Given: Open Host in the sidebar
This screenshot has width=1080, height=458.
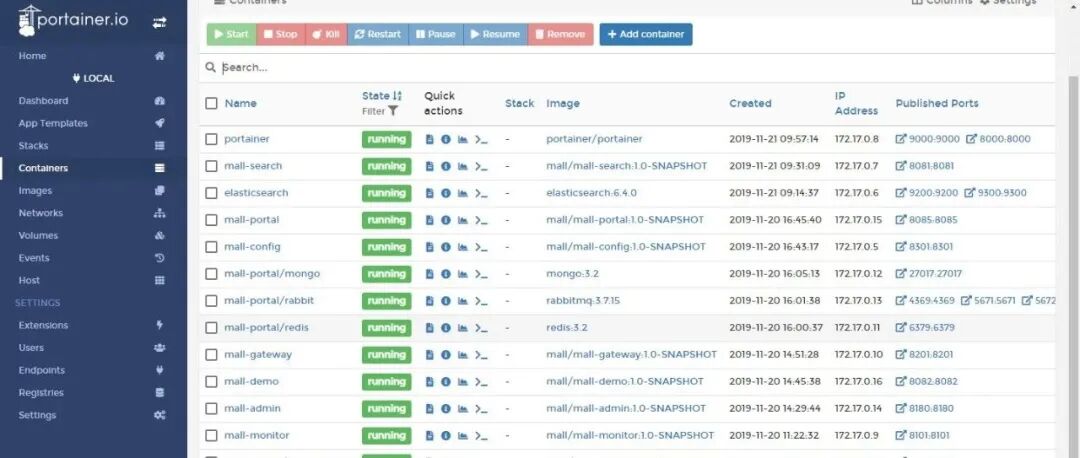Looking at the screenshot, I should [x=93, y=280].
